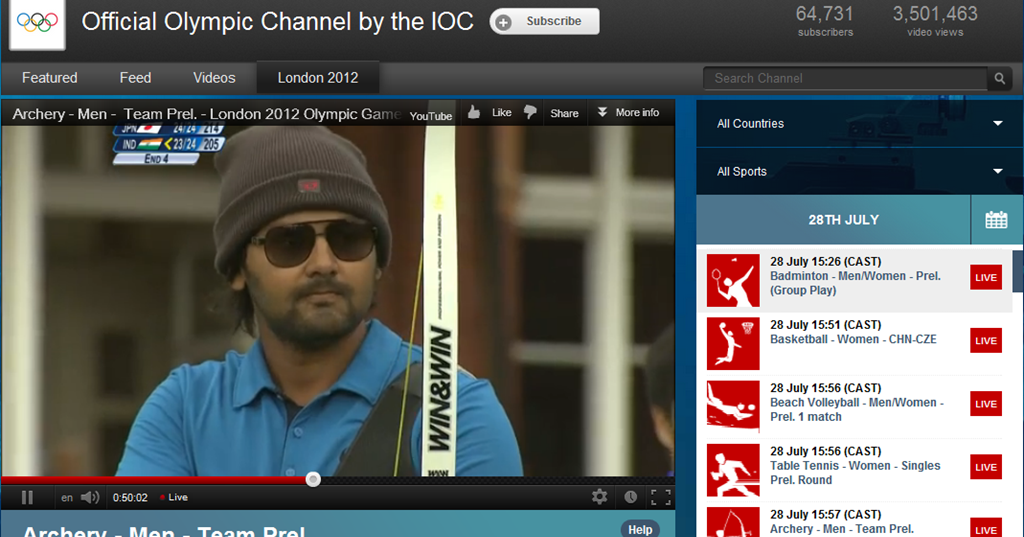
Task: Click the Watch Later clock icon
Action: [630, 498]
